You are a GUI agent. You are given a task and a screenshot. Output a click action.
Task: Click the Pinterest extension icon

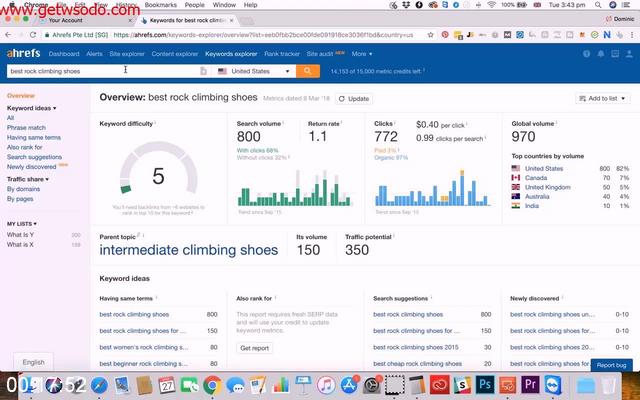(x=445, y=35)
